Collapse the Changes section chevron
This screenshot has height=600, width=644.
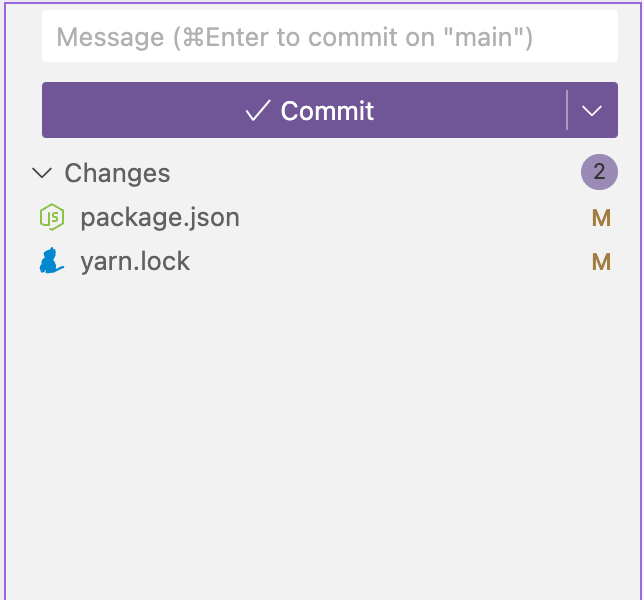pyautogui.click(x=42, y=173)
